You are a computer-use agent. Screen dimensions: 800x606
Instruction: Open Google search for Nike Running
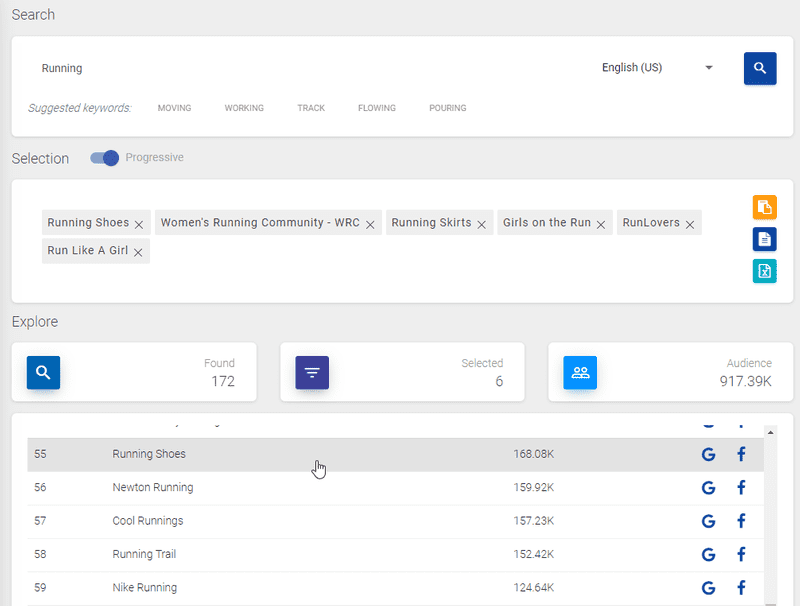pos(708,588)
